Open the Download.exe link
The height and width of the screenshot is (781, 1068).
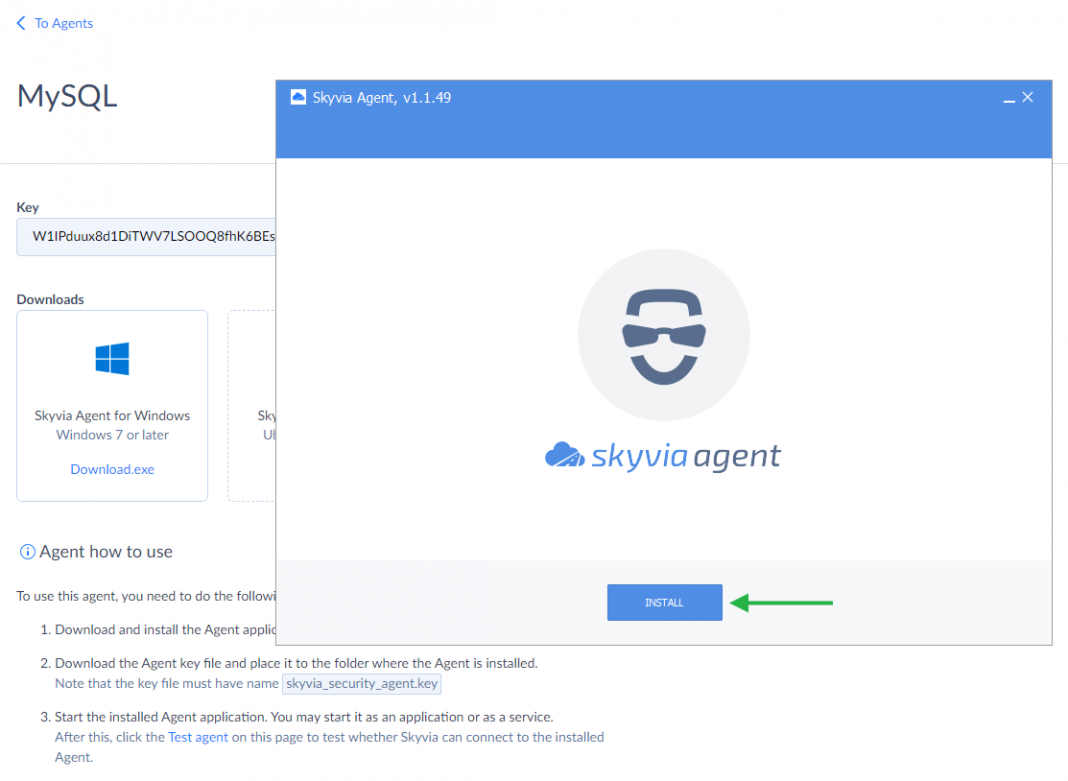click(112, 469)
